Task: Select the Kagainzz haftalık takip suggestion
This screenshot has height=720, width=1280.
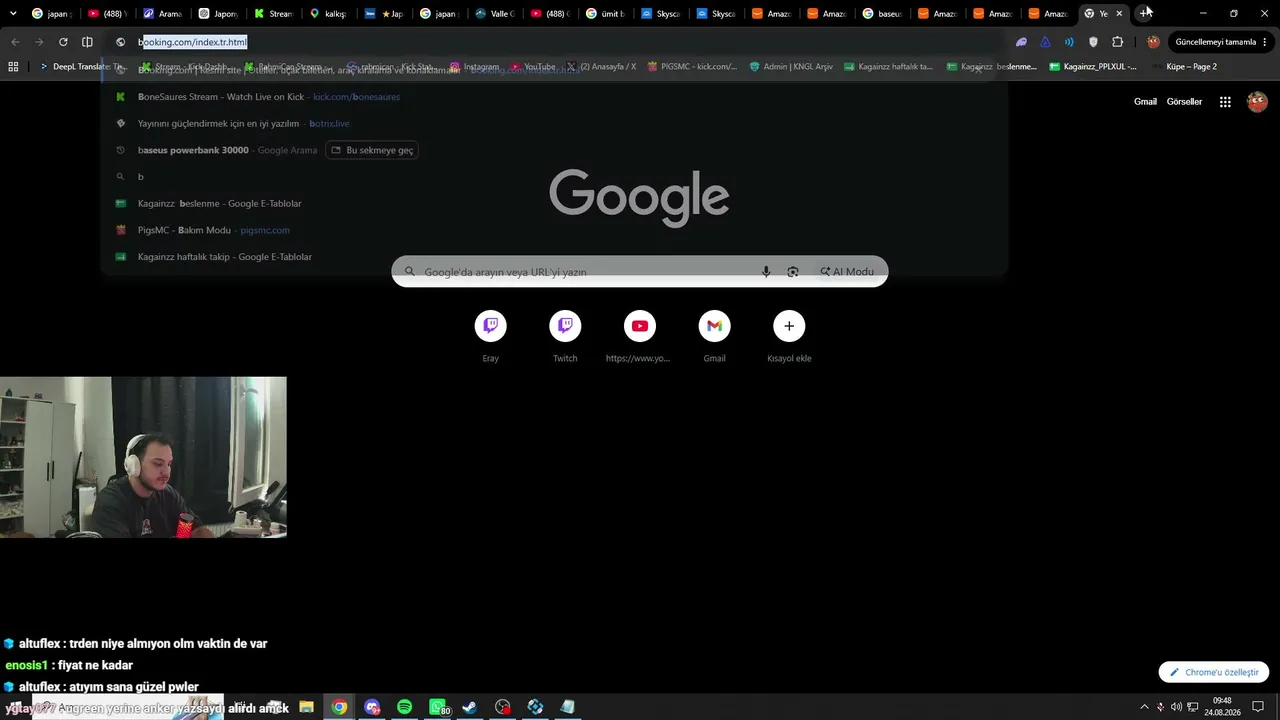Action: point(553,257)
